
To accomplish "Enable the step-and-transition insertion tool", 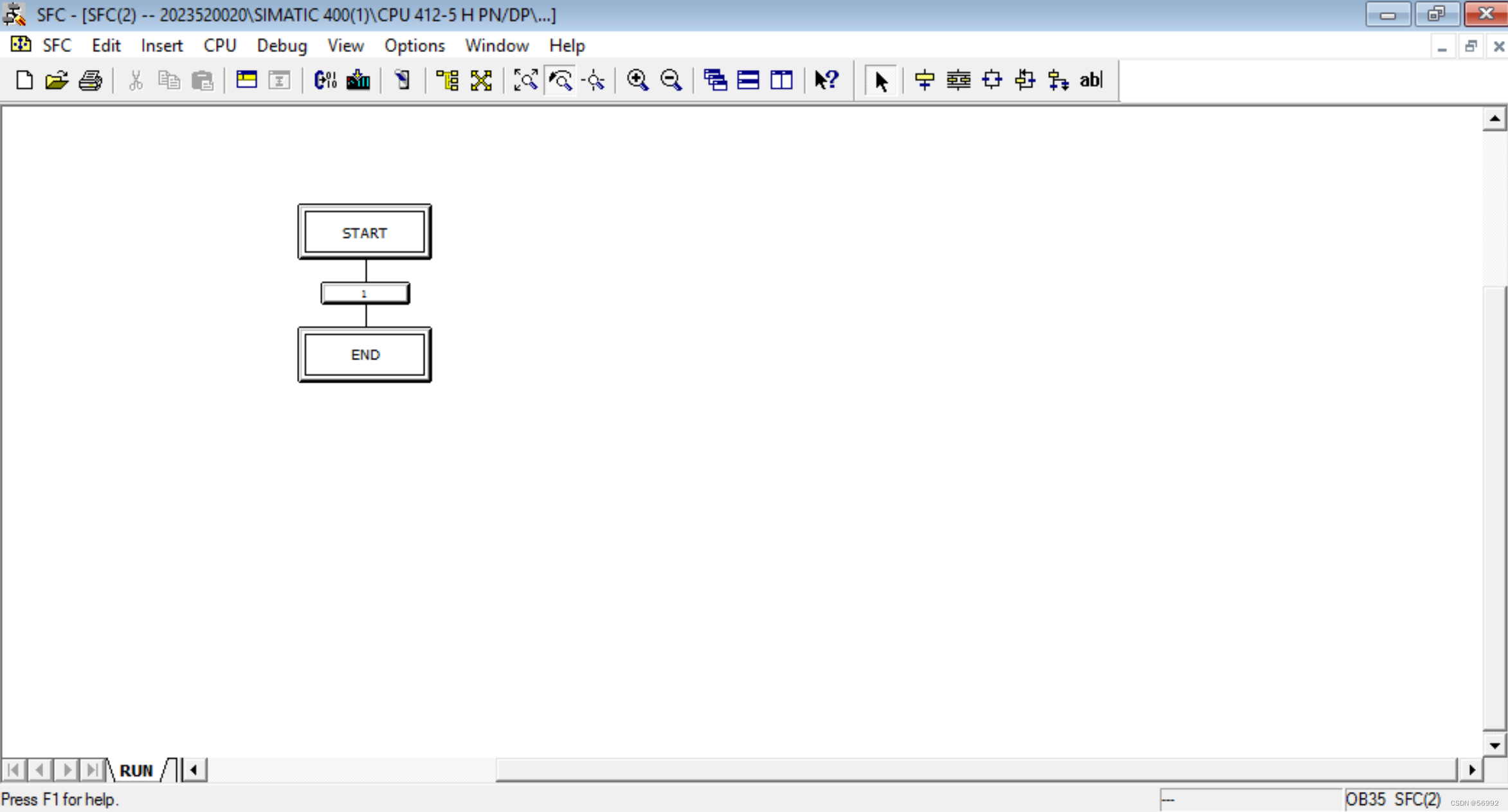I will (925, 80).
